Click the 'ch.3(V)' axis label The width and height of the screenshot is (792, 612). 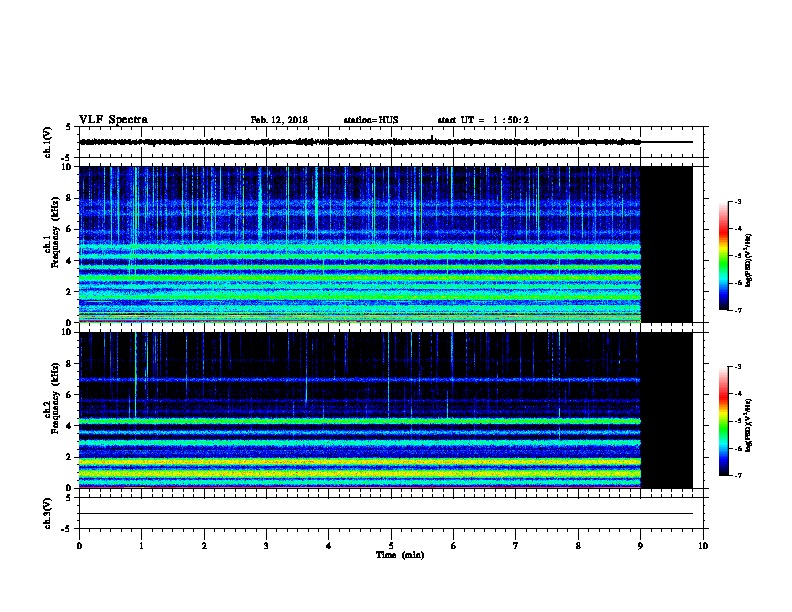48,513
